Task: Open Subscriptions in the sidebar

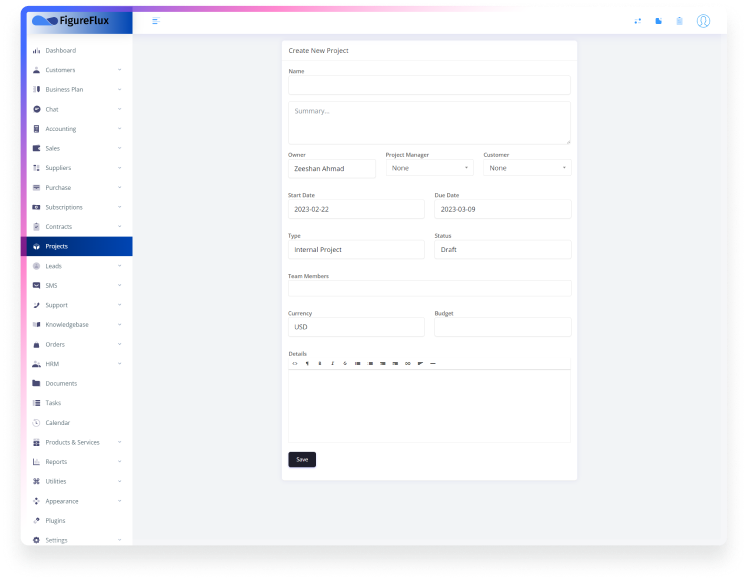Action: point(77,207)
